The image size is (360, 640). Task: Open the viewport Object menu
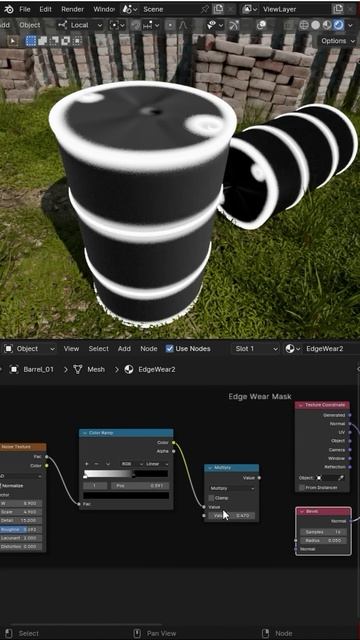[x=30, y=25]
